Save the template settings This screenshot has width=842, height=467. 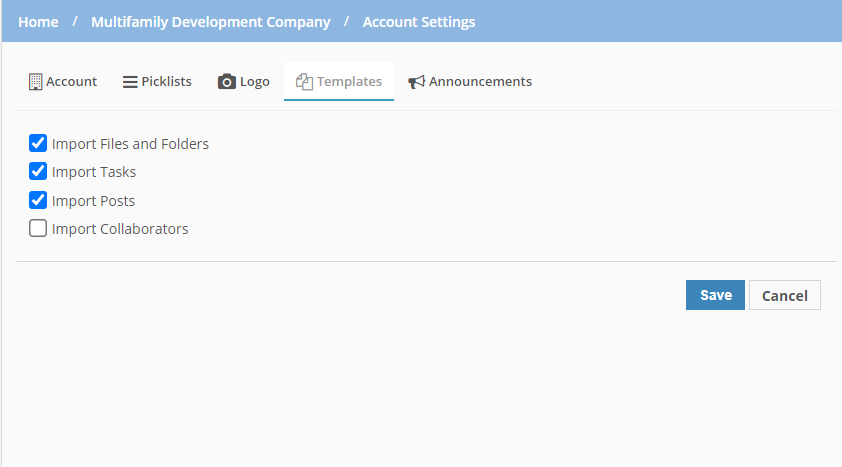[715, 295]
